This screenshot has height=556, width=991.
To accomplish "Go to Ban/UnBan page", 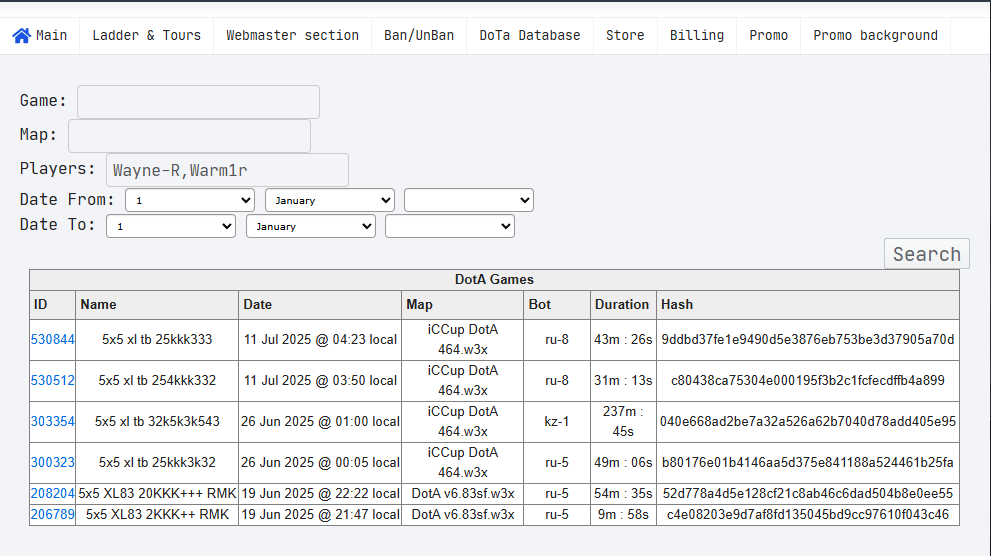I will [419, 35].
